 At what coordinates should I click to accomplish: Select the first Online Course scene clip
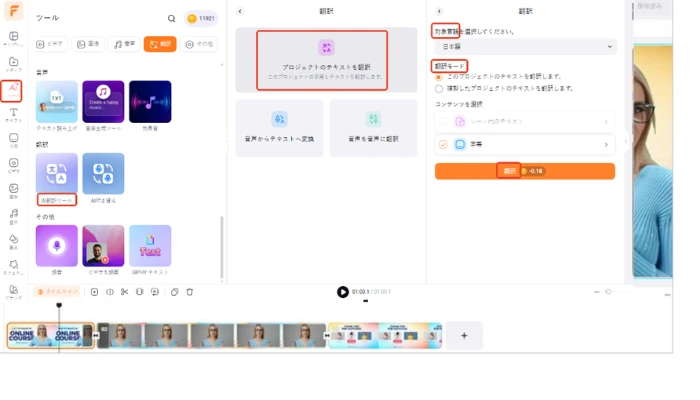coord(50,335)
